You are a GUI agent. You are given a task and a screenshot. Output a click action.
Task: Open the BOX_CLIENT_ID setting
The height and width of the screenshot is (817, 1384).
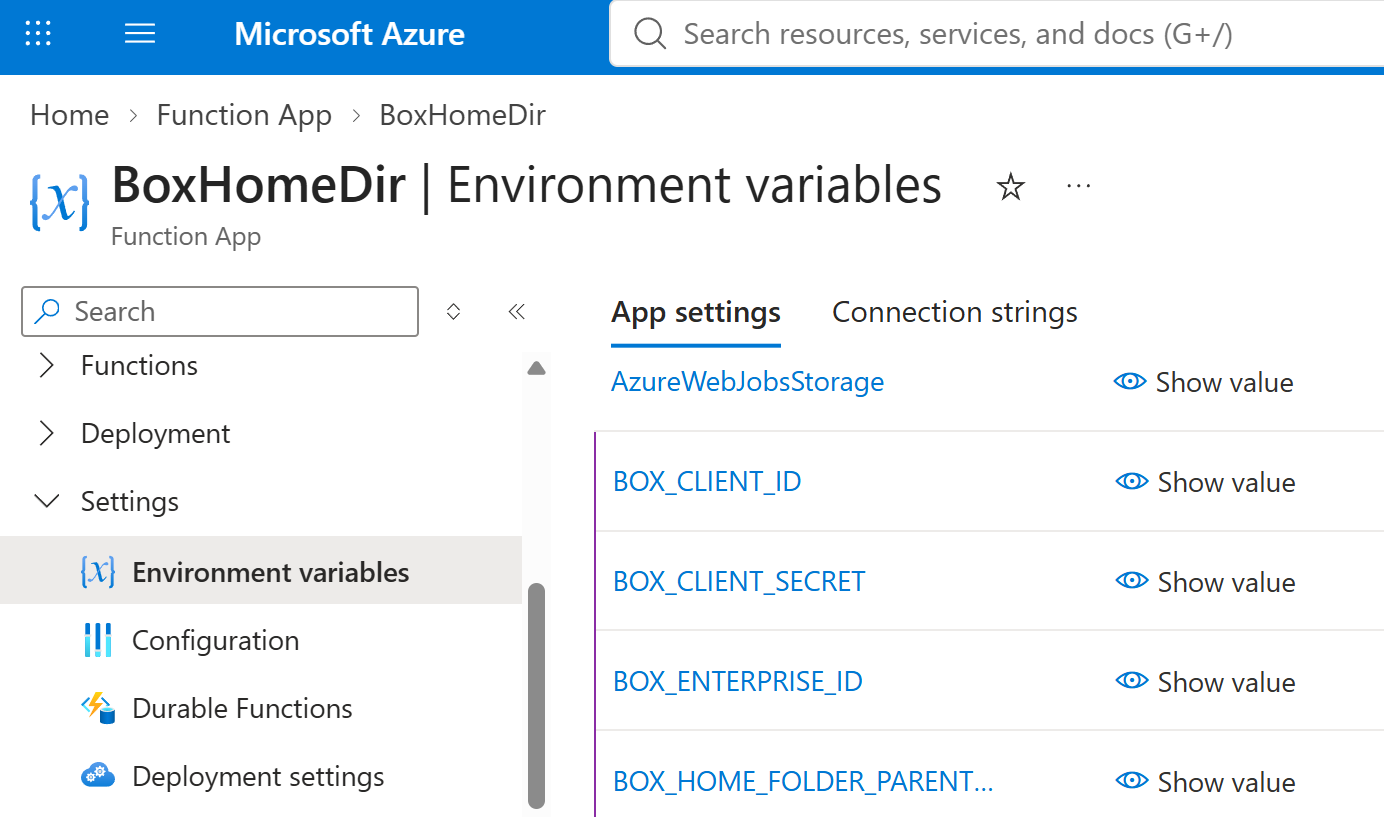(x=707, y=482)
